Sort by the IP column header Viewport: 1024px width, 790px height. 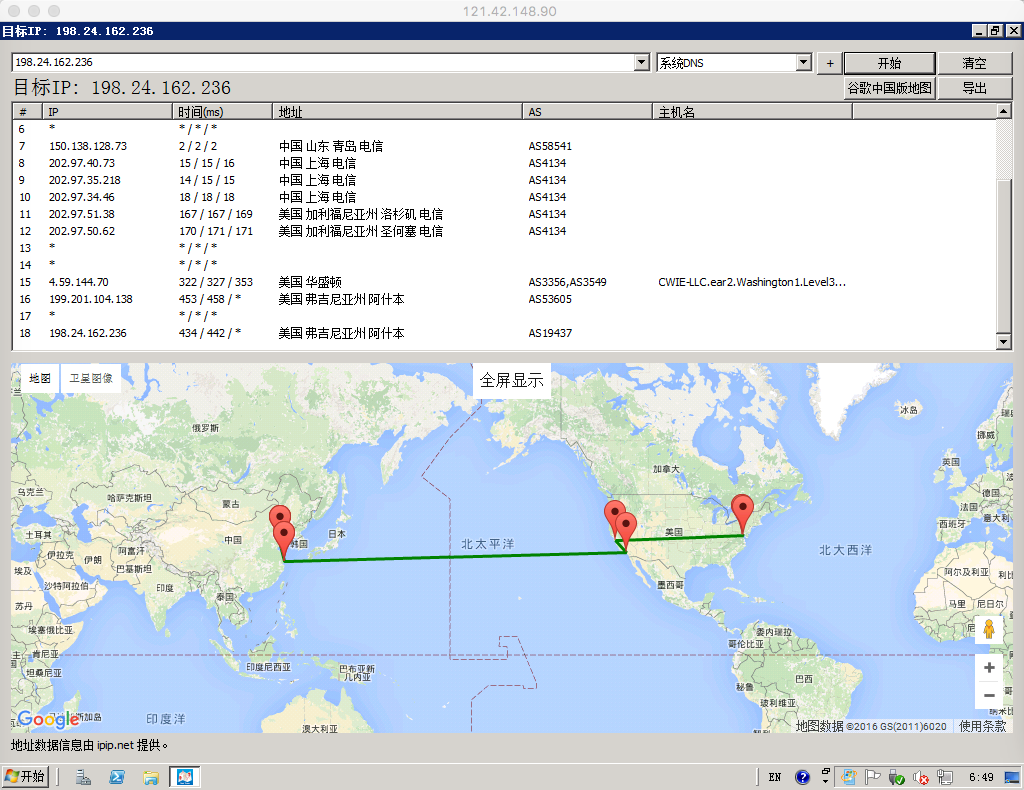coord(107,112)
